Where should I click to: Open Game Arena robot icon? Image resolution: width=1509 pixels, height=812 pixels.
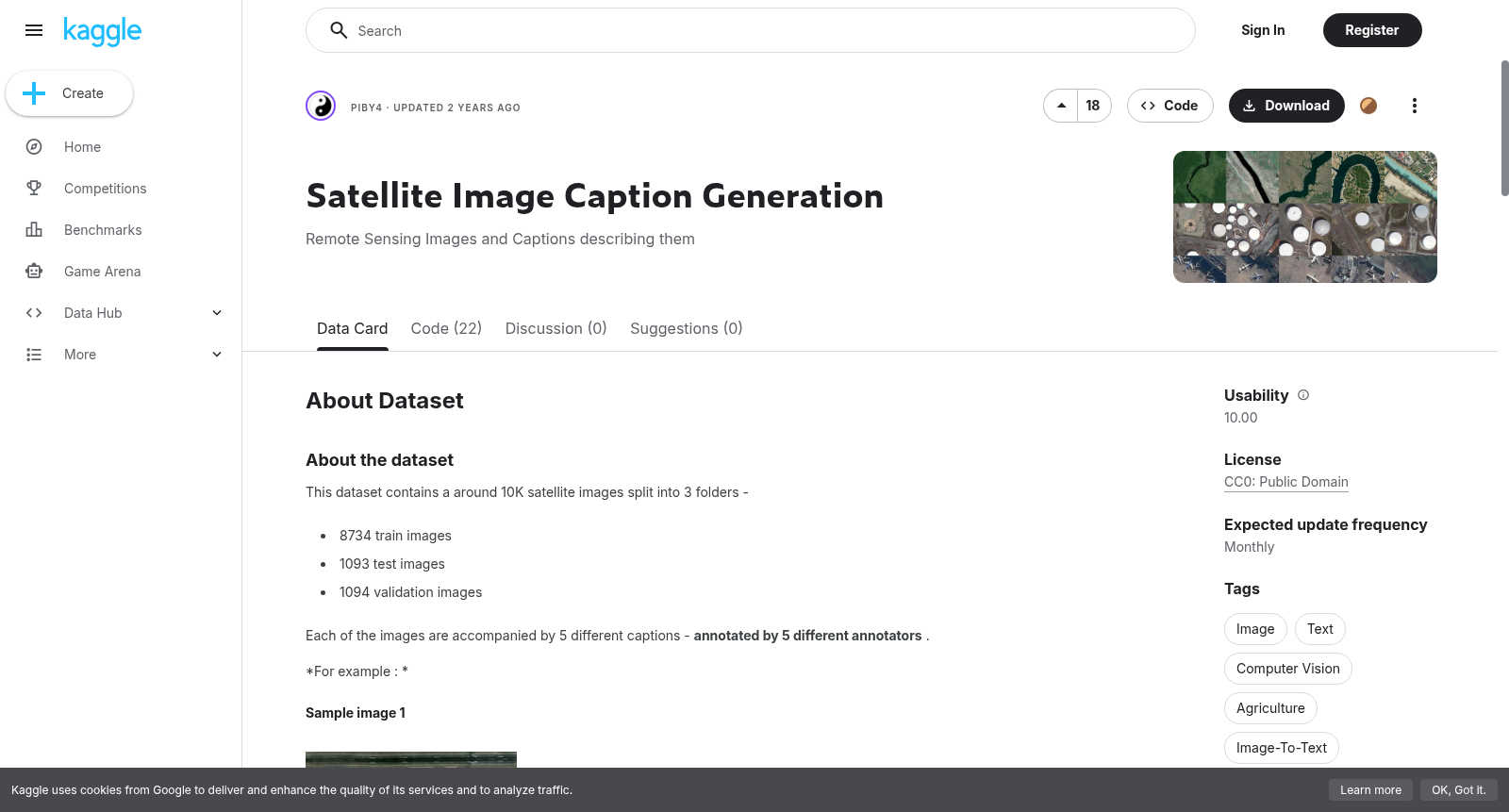(34, 272)
